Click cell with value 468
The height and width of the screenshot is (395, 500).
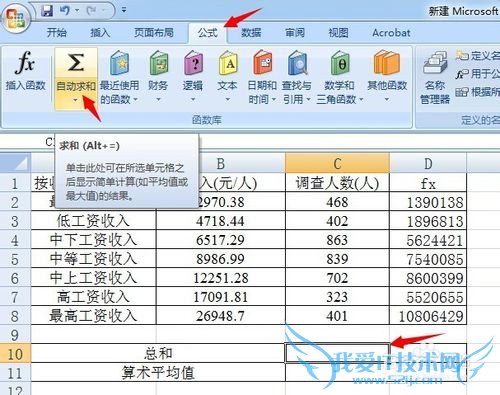[337, 202]
